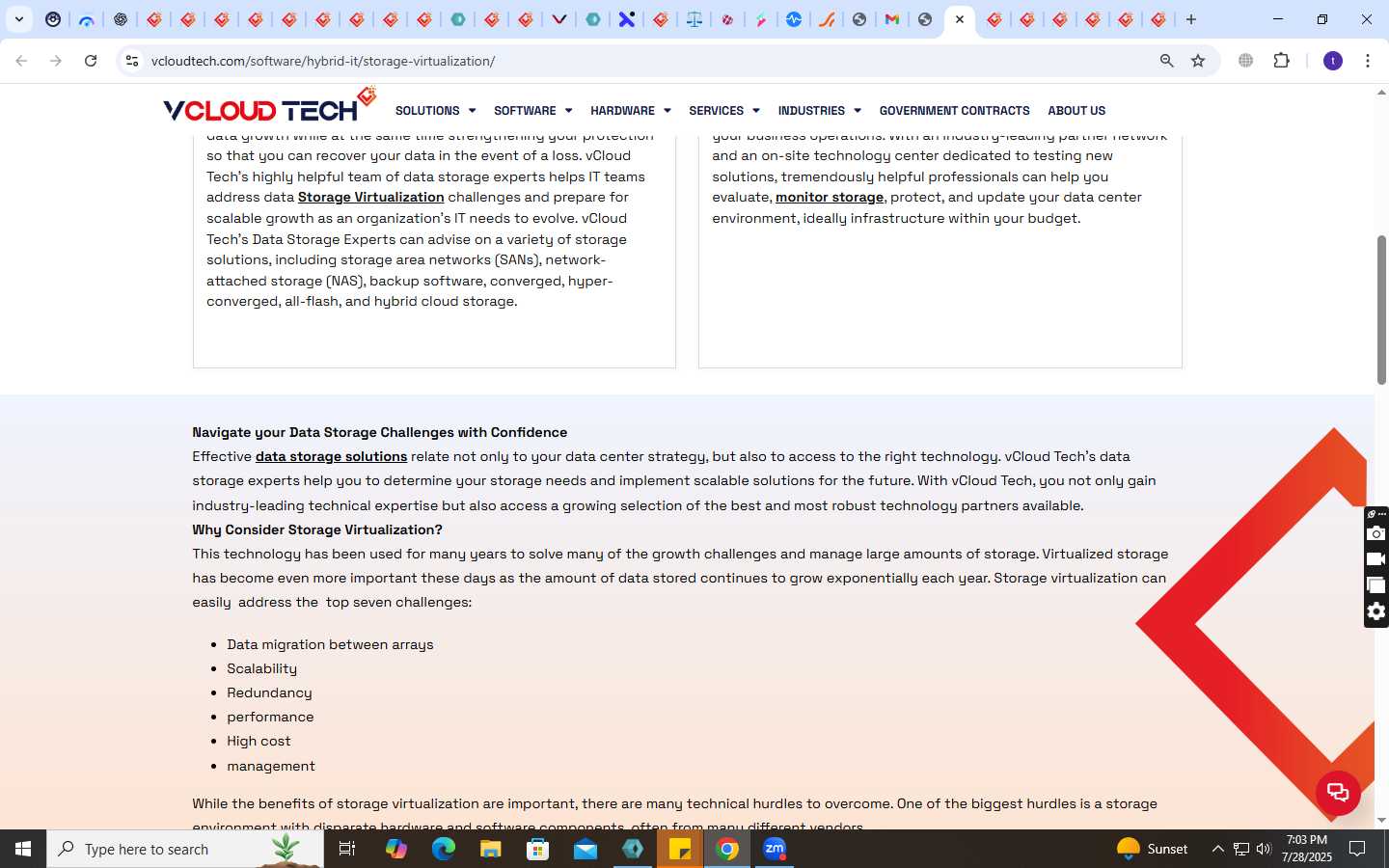Viewport: 1389px width, 868px height.
Task: Switch to the orange swoosh icon tab
Action: (x=827, y=19)
